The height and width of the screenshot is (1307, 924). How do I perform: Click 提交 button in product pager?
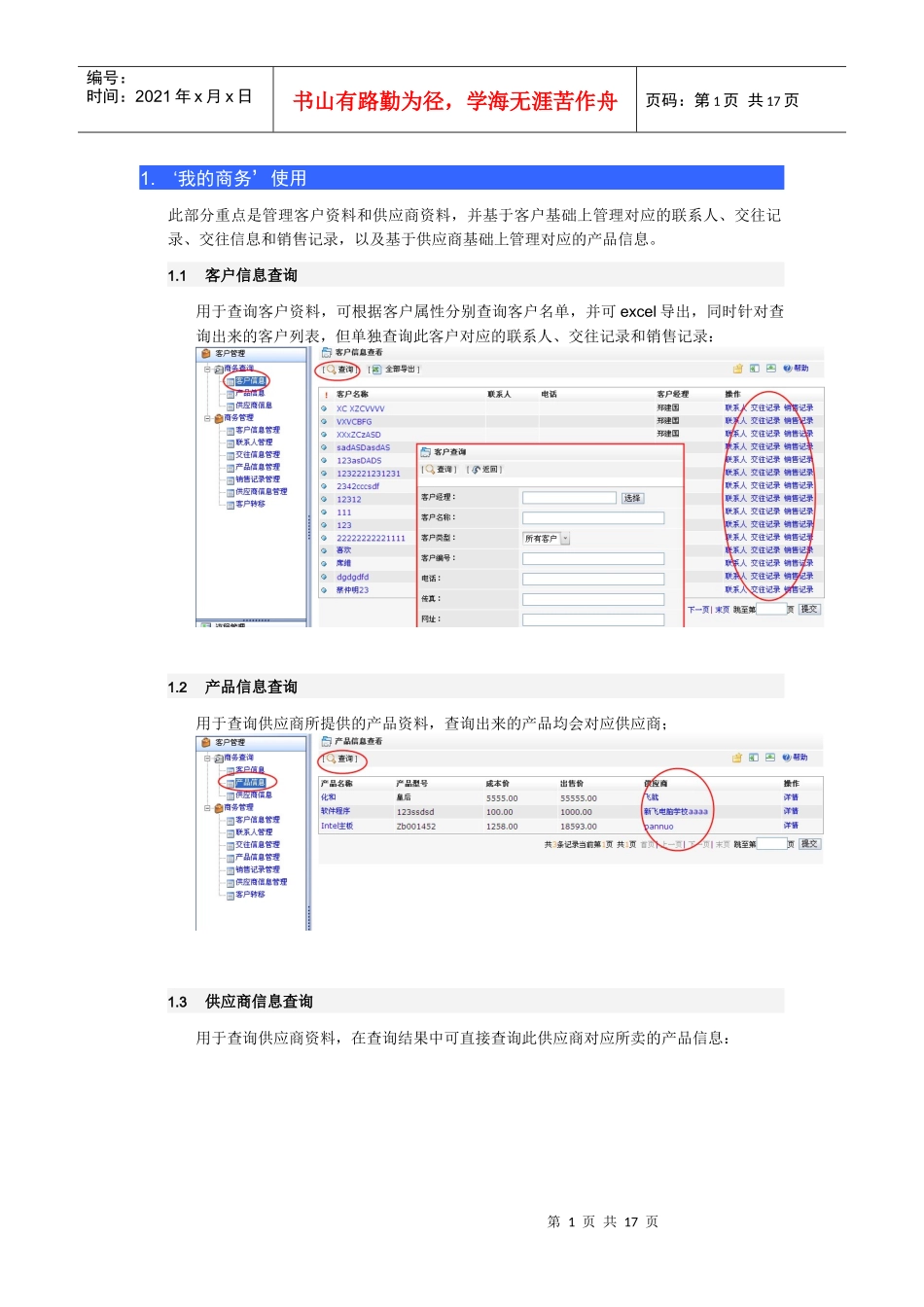point(809,844)
